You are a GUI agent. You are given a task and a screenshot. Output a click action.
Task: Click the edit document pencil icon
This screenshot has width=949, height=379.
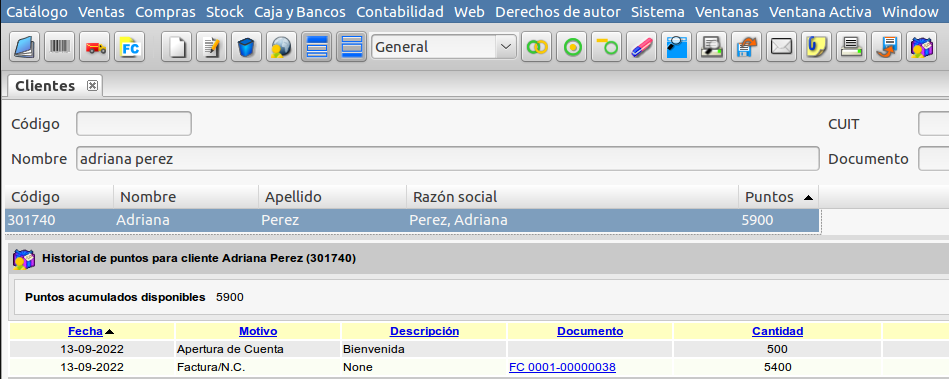coord(211,47)
